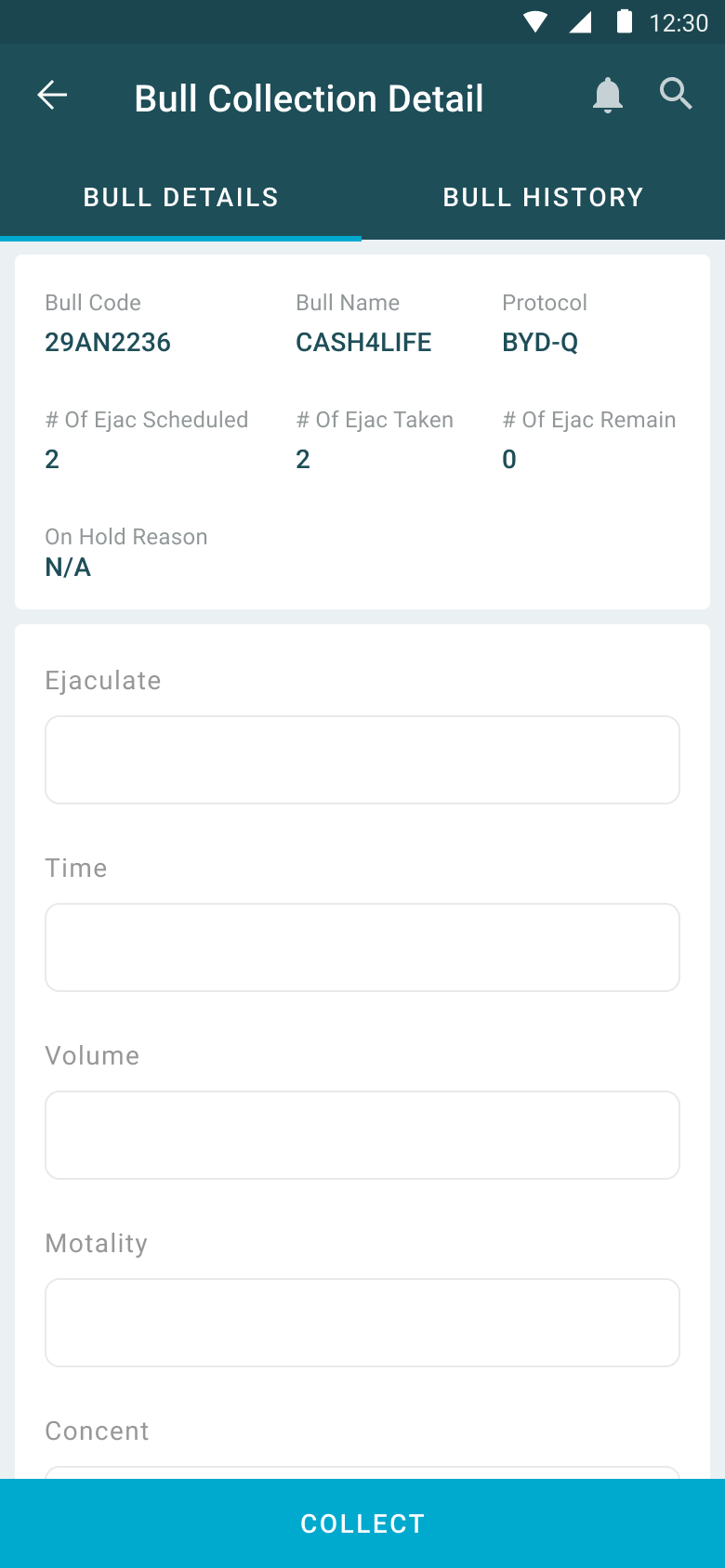This screenshot has height=1568, width=725.
Task: Focus the Volume input field
Action: 362,1135
